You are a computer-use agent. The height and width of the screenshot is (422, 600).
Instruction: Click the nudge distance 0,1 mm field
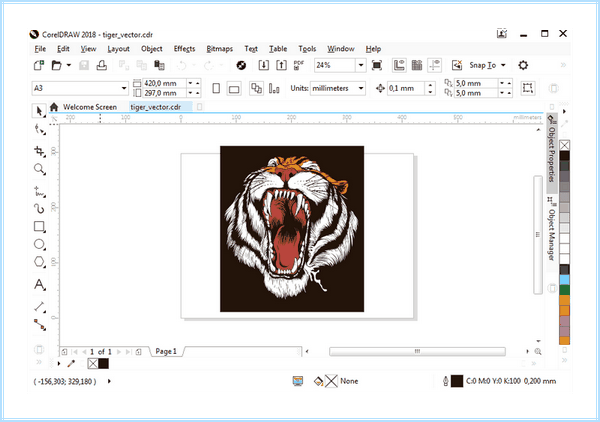(x=406, y=88)
